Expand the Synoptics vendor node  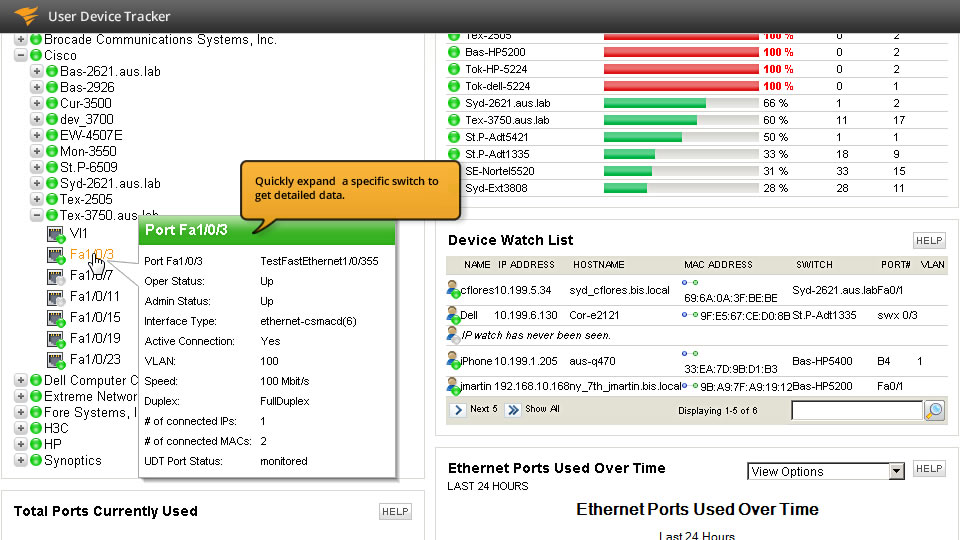click(21, 460)
